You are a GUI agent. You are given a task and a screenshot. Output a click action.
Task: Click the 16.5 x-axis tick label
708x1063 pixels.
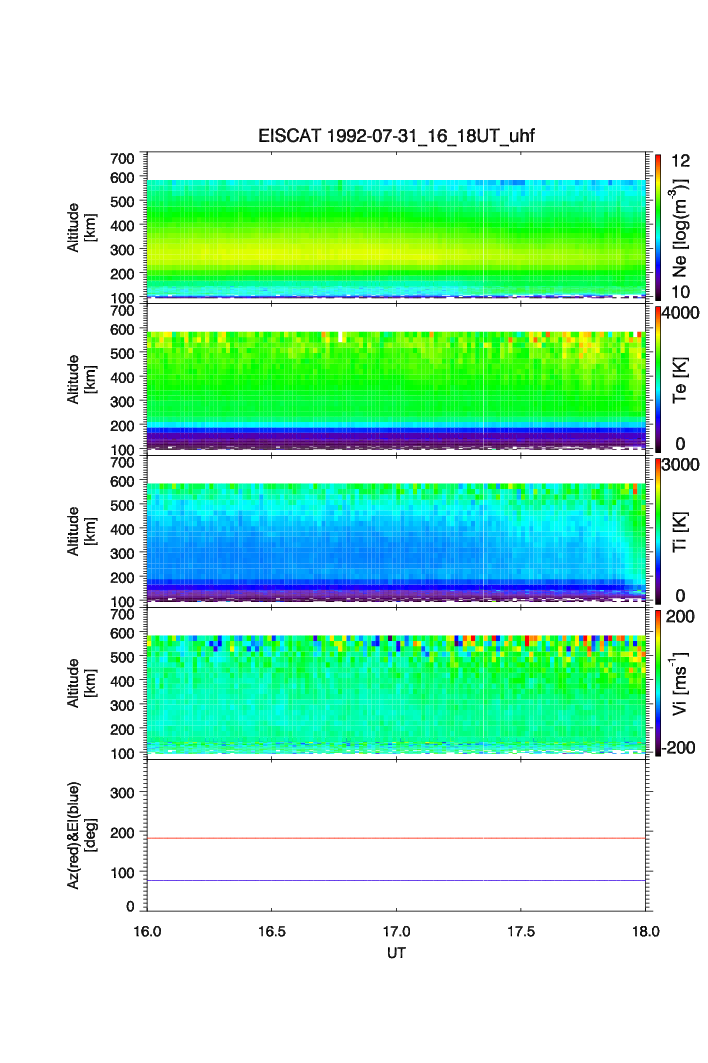pyautogui.click(x=271, y=931)
